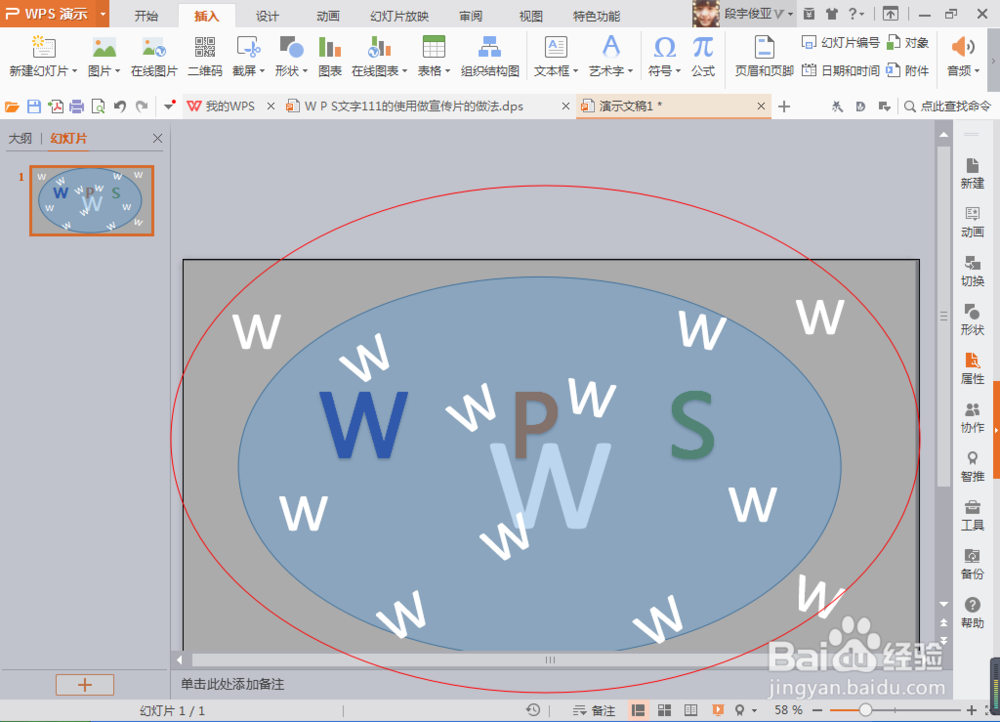Click the 图表 chart icon
The height and width of the screenshot is (722, 1000).
click(x=330, y=56)
